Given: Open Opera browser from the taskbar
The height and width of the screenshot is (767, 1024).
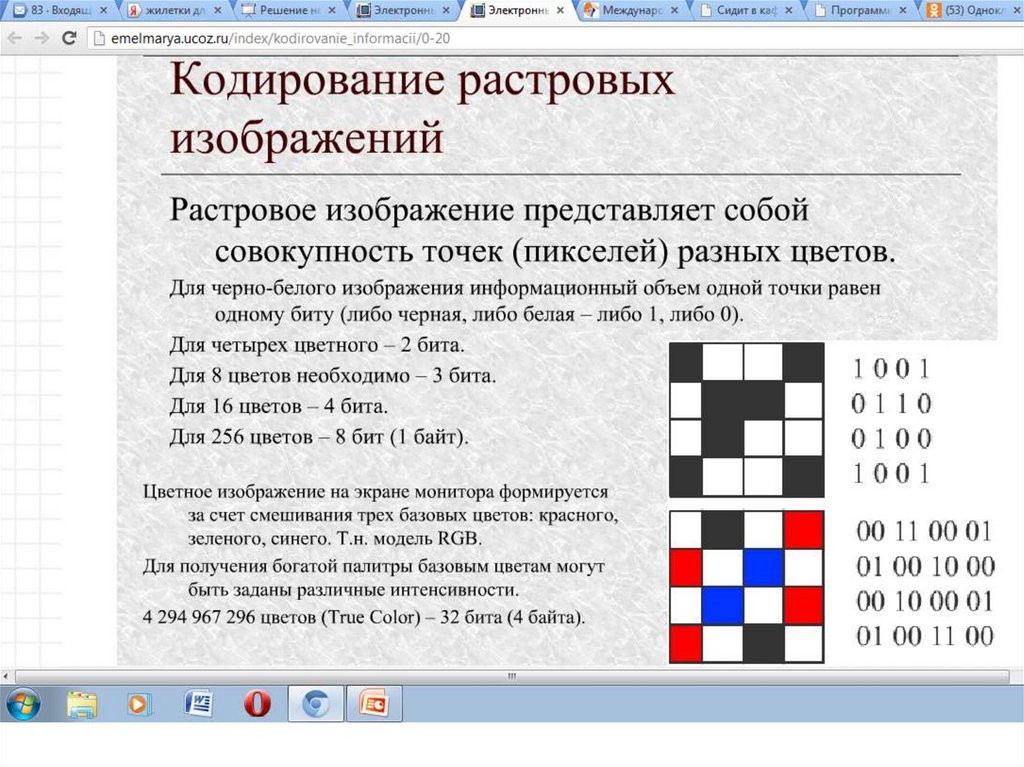Looking at the screenshot, I should (x=257, y=704).
